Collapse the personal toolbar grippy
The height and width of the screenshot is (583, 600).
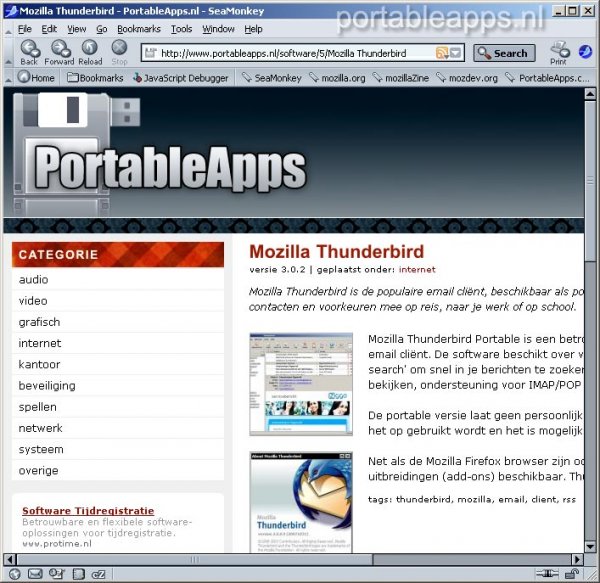(x=8, y=78)
